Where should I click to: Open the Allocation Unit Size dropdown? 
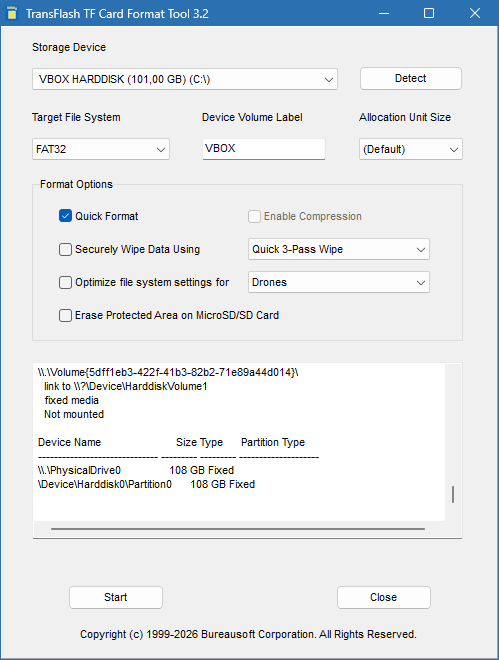(x=411, y=149)
